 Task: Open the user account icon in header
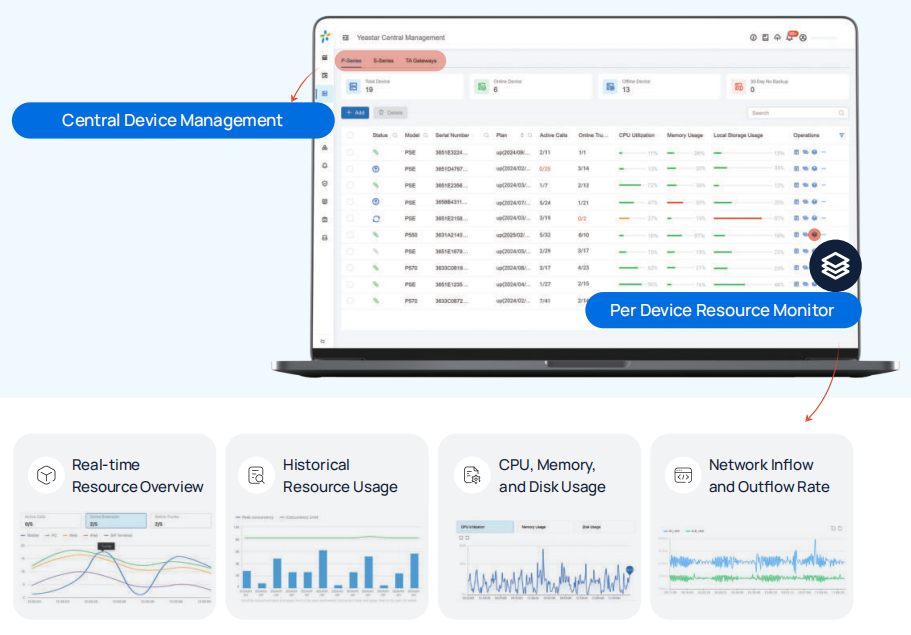803,37
